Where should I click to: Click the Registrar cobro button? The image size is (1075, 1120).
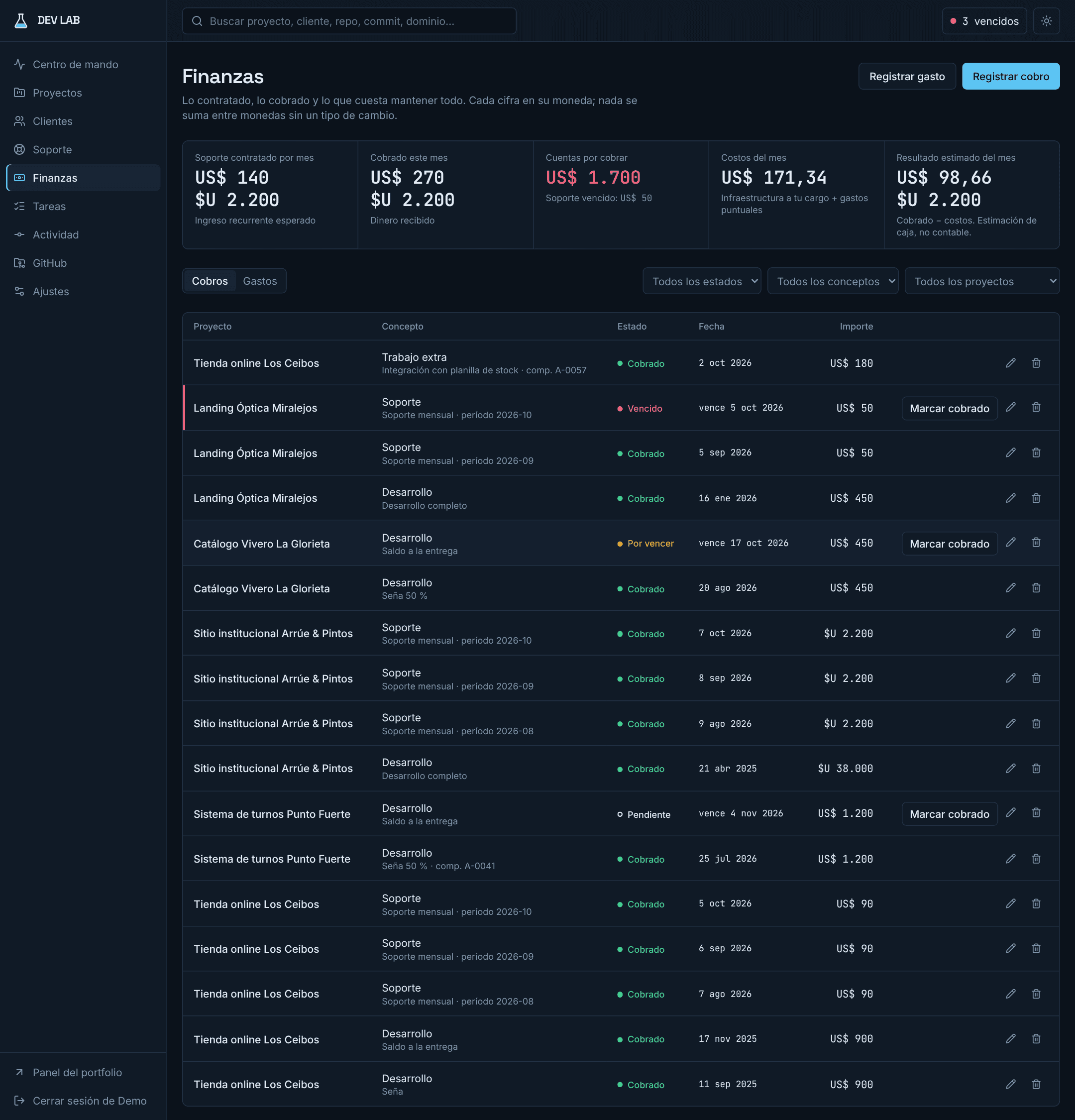click(x=1010, y=77)
